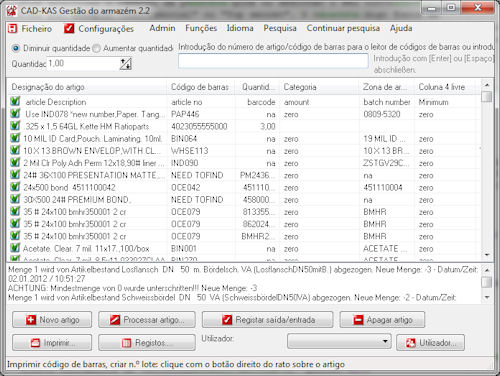Open the Idioma menu
Viewport: 500px width, 376px height.
point(240,28)
